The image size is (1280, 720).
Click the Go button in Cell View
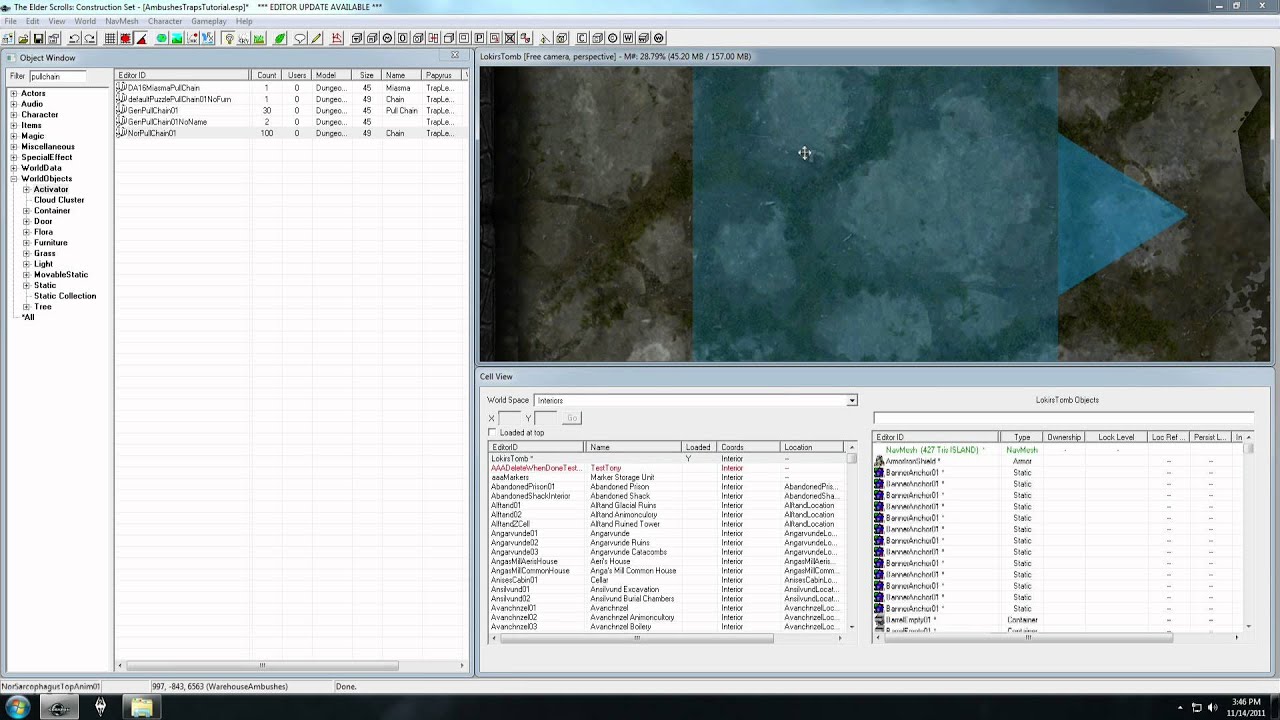coord(571,418)
